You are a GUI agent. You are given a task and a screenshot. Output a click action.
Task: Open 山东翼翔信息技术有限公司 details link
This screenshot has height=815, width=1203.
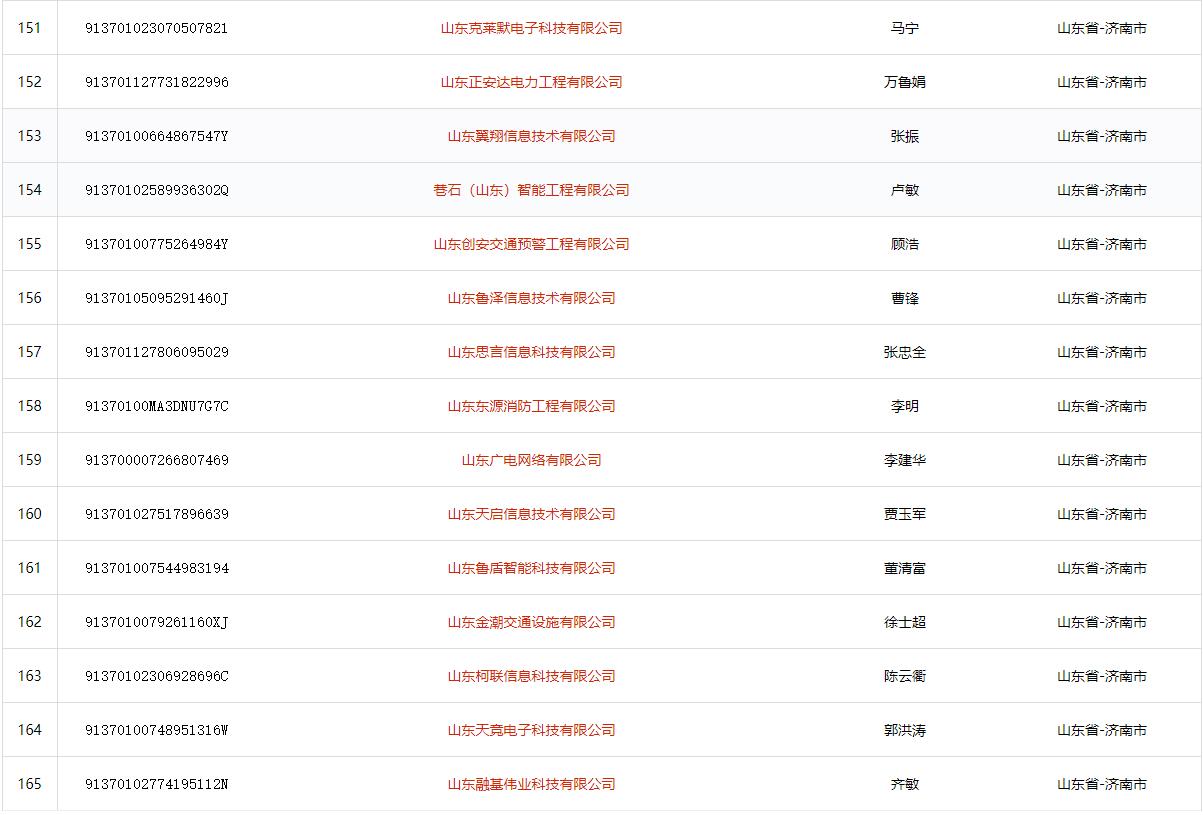click(531, 136)
